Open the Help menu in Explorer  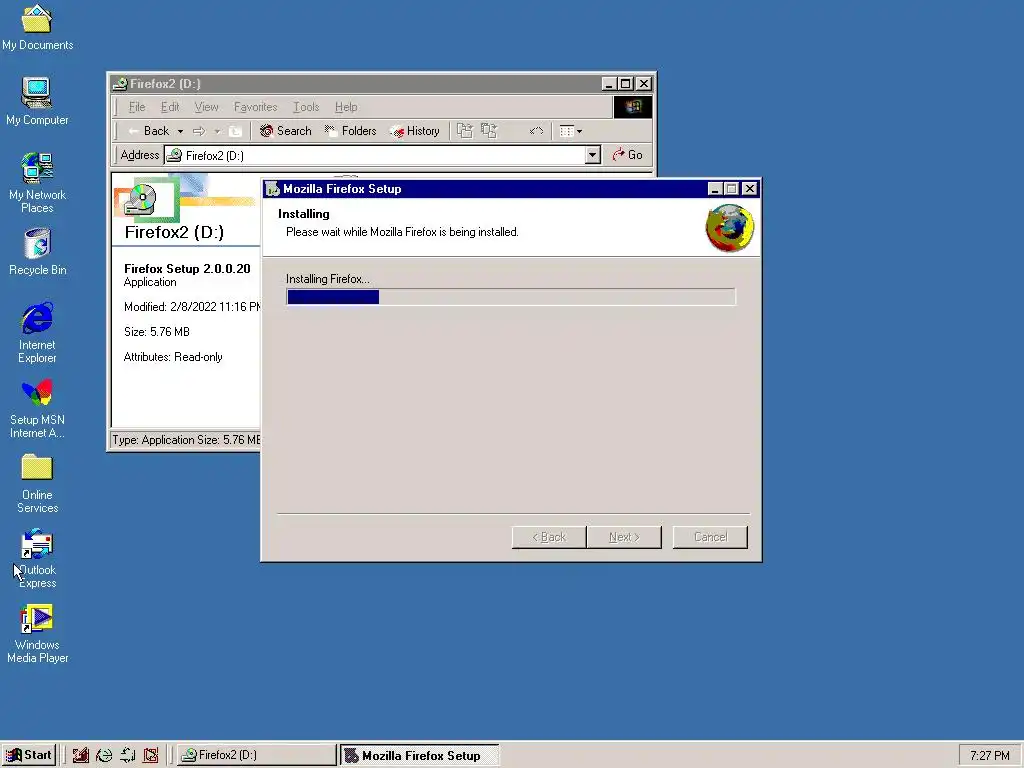pyautogui.click(x=345, y=107)
